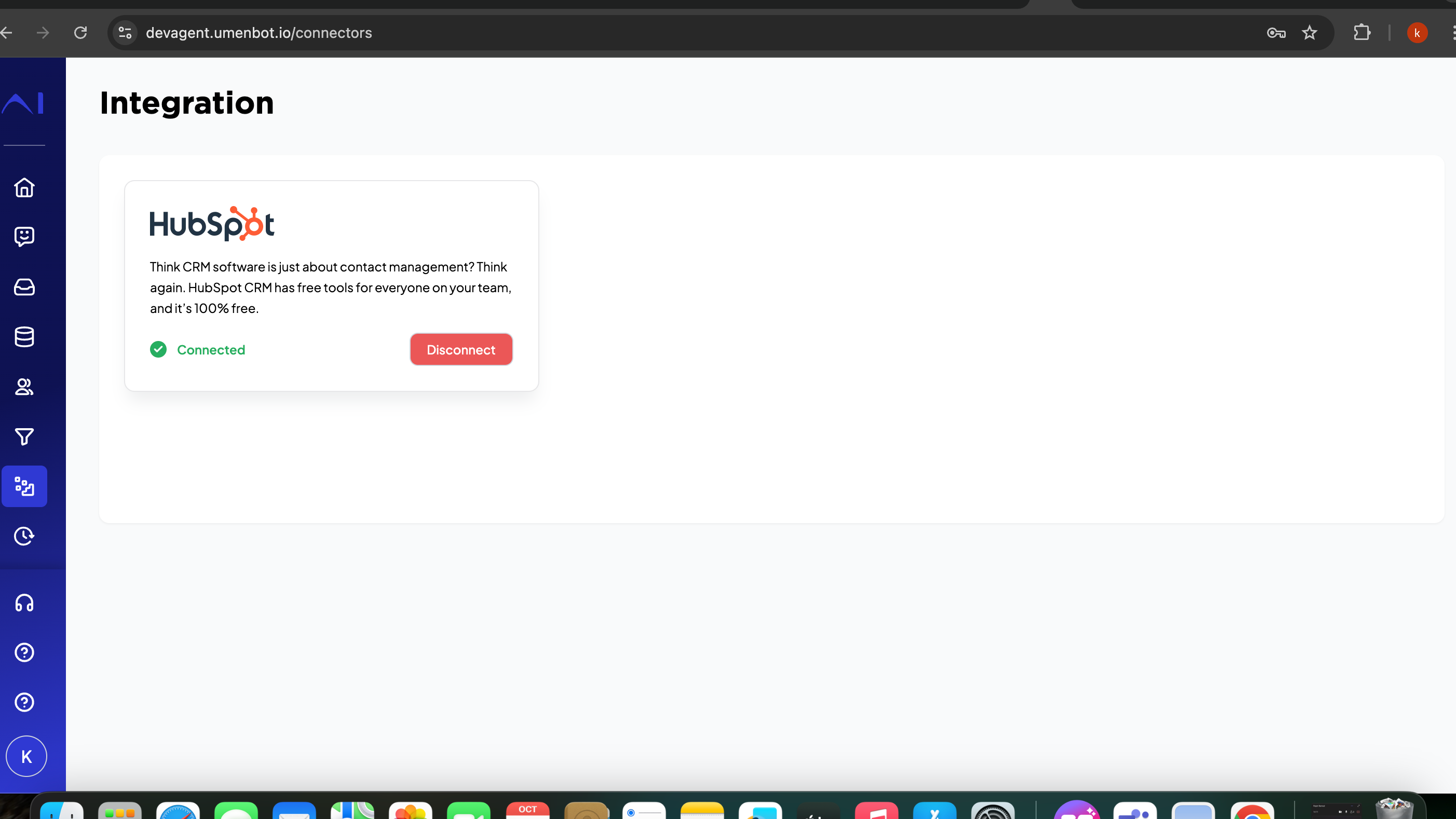Click the browser address bar URL
The height and width of the screenshot is (819, 1456).
259,33
